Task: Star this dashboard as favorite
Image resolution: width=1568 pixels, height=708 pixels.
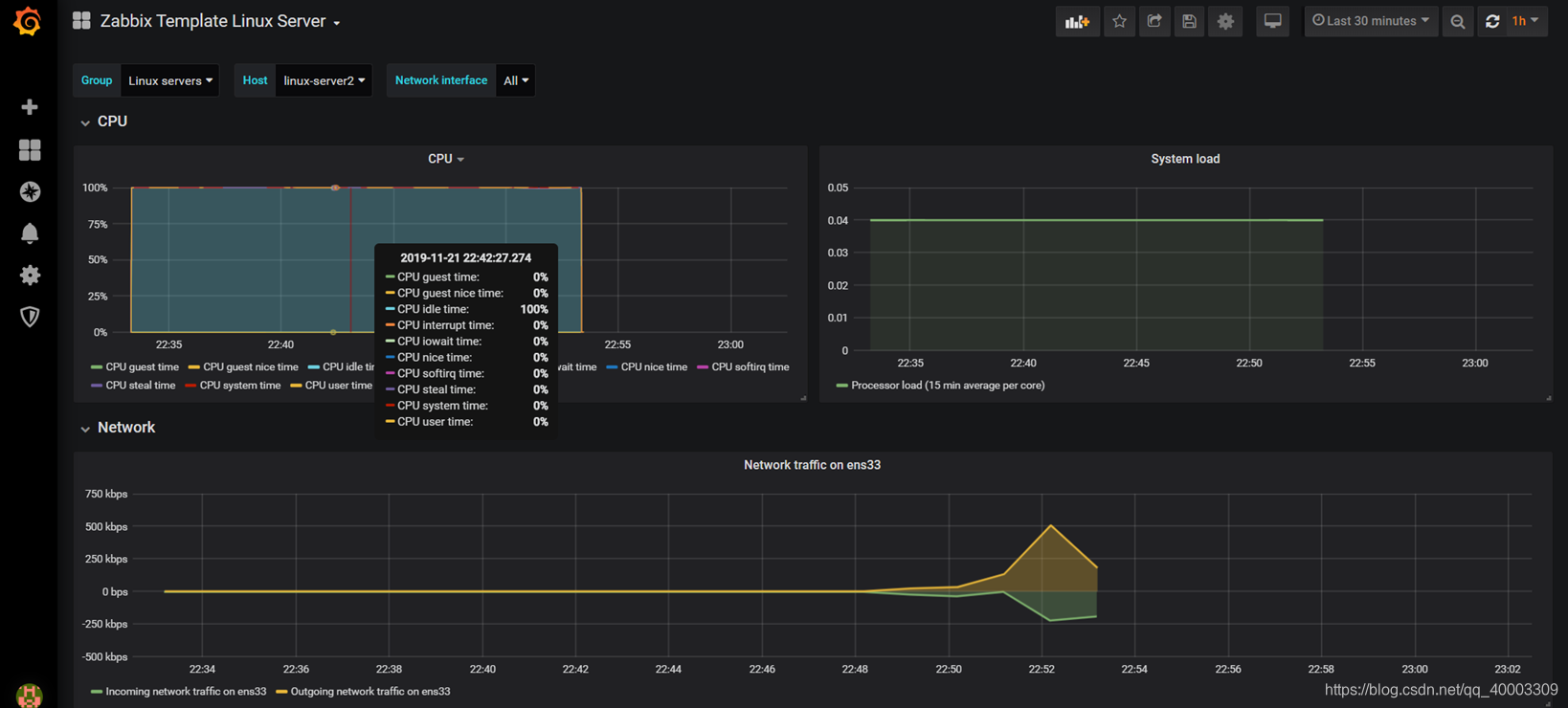Action: coord(1119,21)
